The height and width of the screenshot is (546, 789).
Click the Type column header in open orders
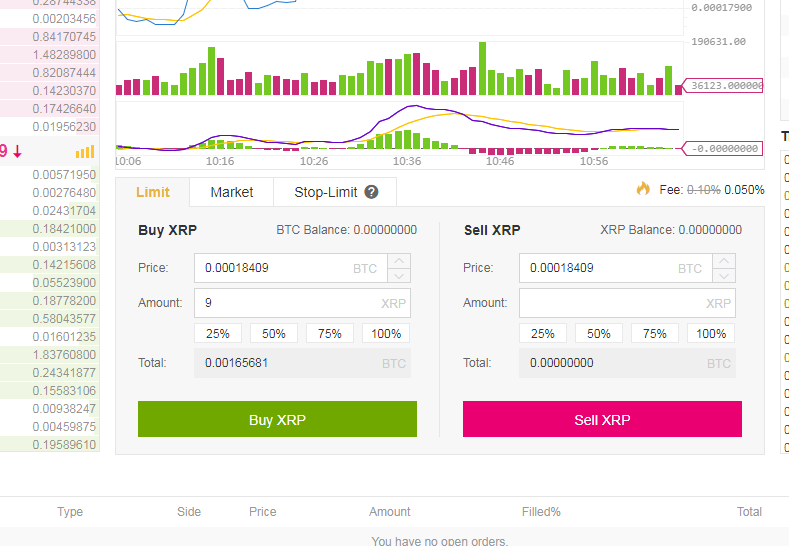coord(70,512)
